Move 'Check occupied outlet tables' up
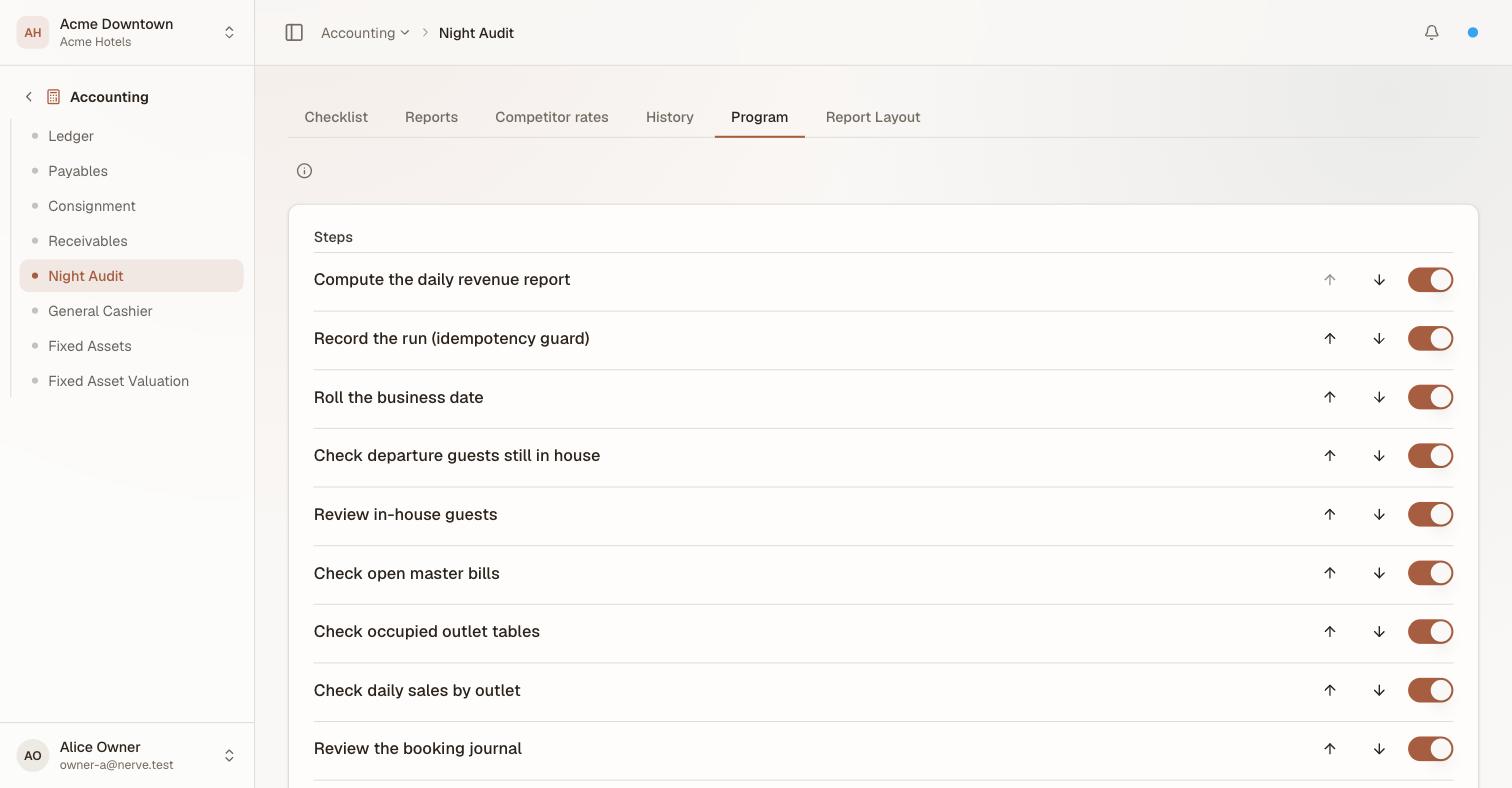Viewport: 1512px width, 788px height. pos(1330,632)
